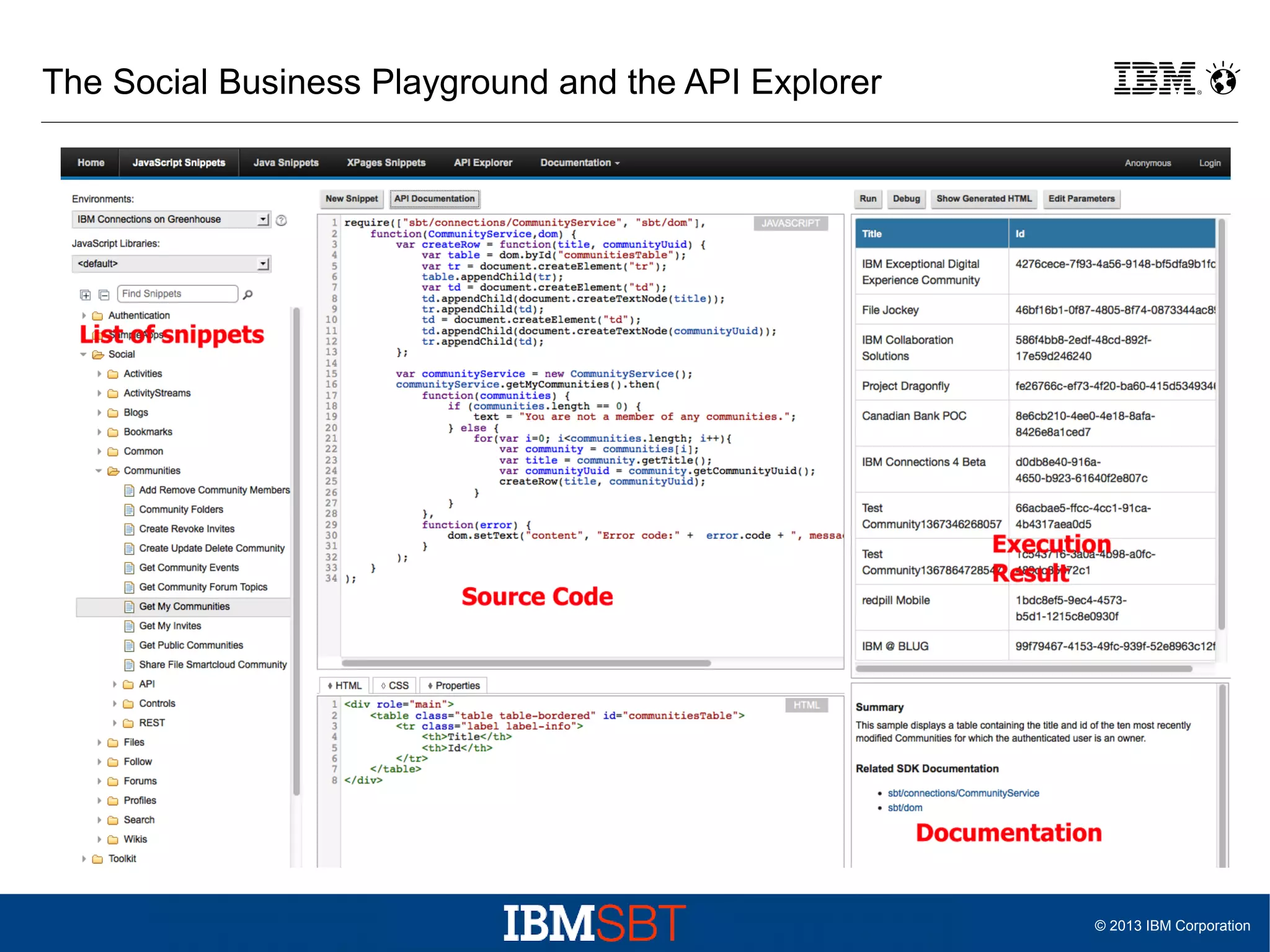Click the Blogs folder icon

(x=113, y=413)
